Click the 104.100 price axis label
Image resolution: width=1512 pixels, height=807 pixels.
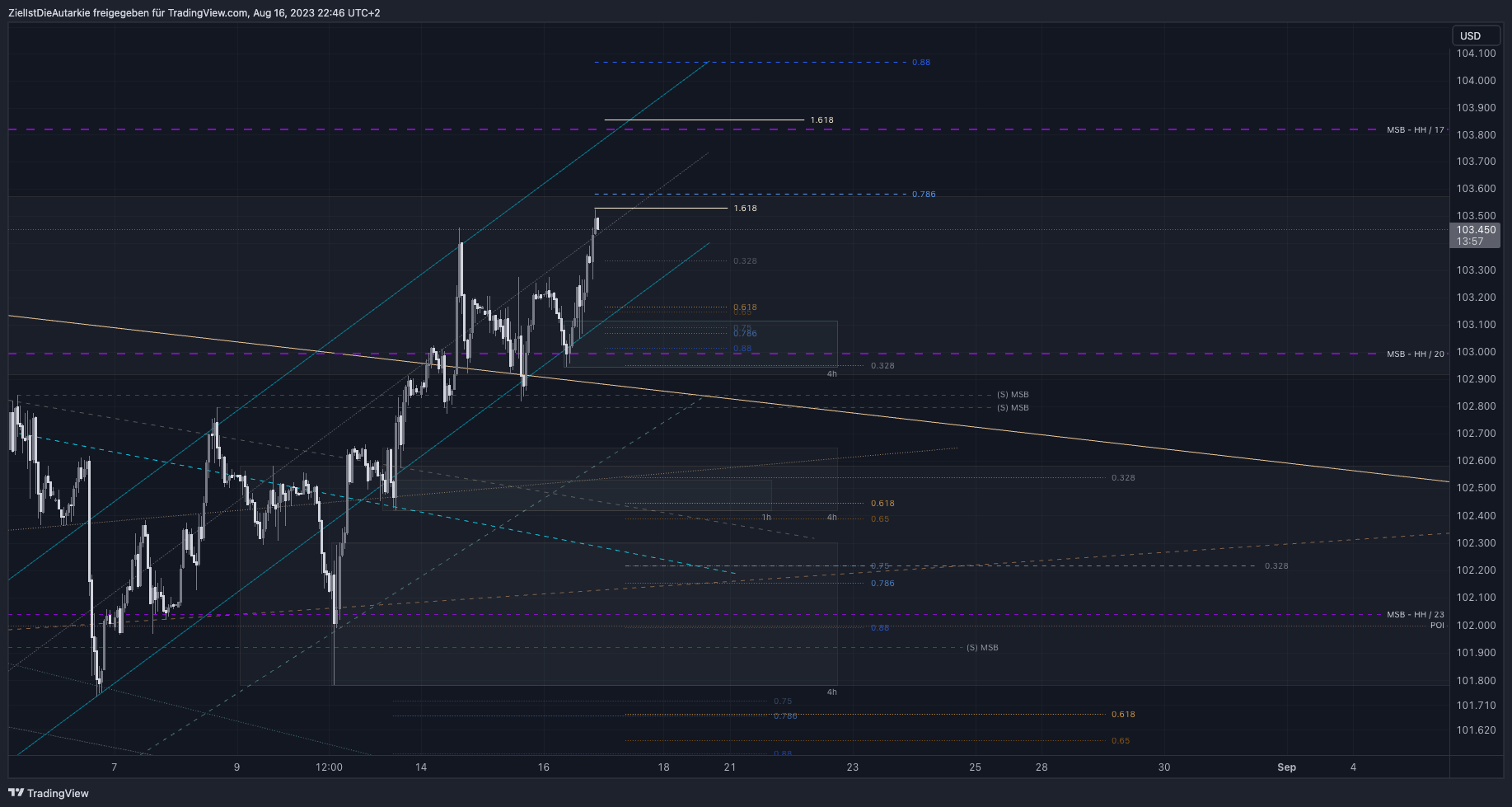(x=1476, y=54)
